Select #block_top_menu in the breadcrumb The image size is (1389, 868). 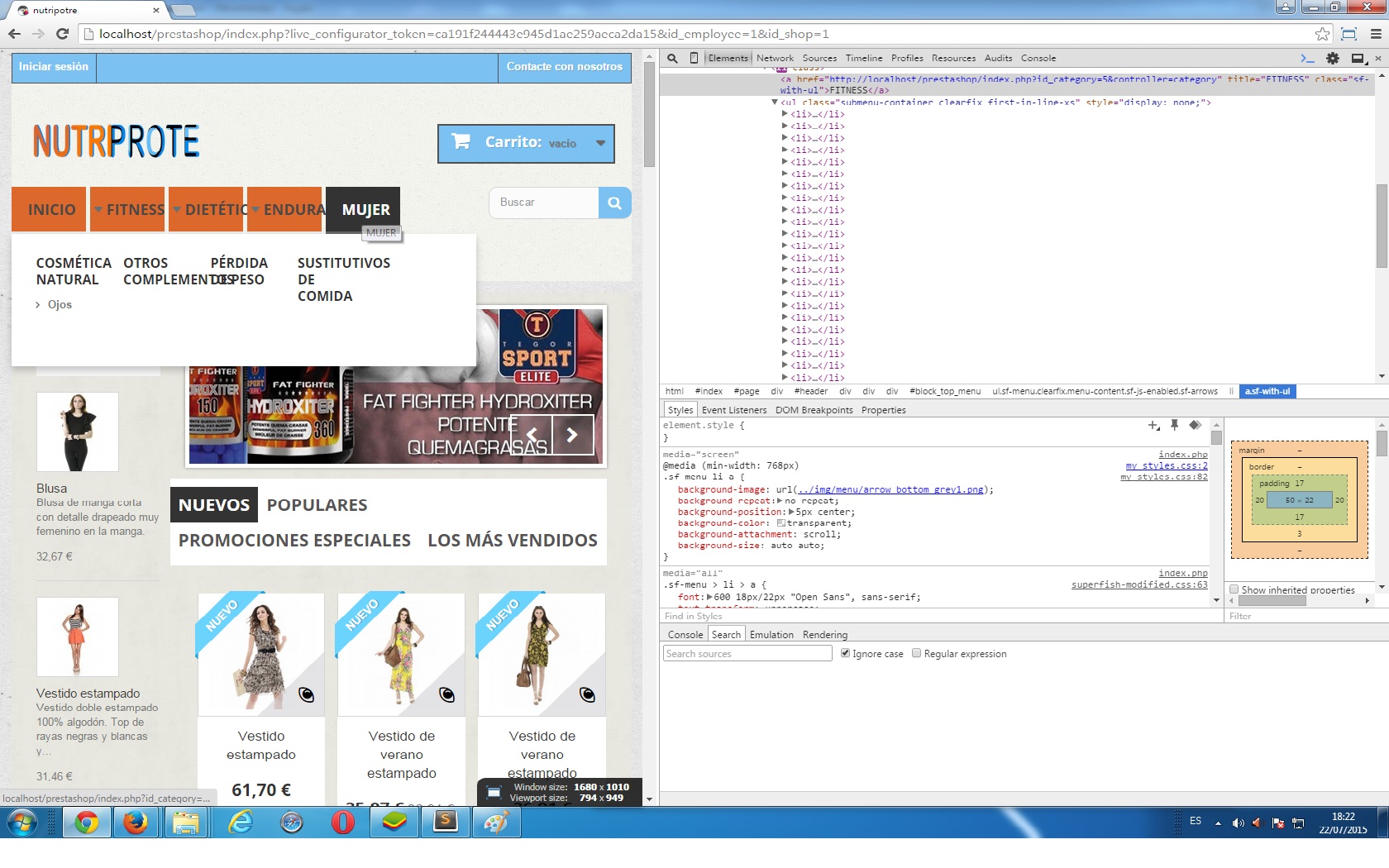tap(945, 391)
